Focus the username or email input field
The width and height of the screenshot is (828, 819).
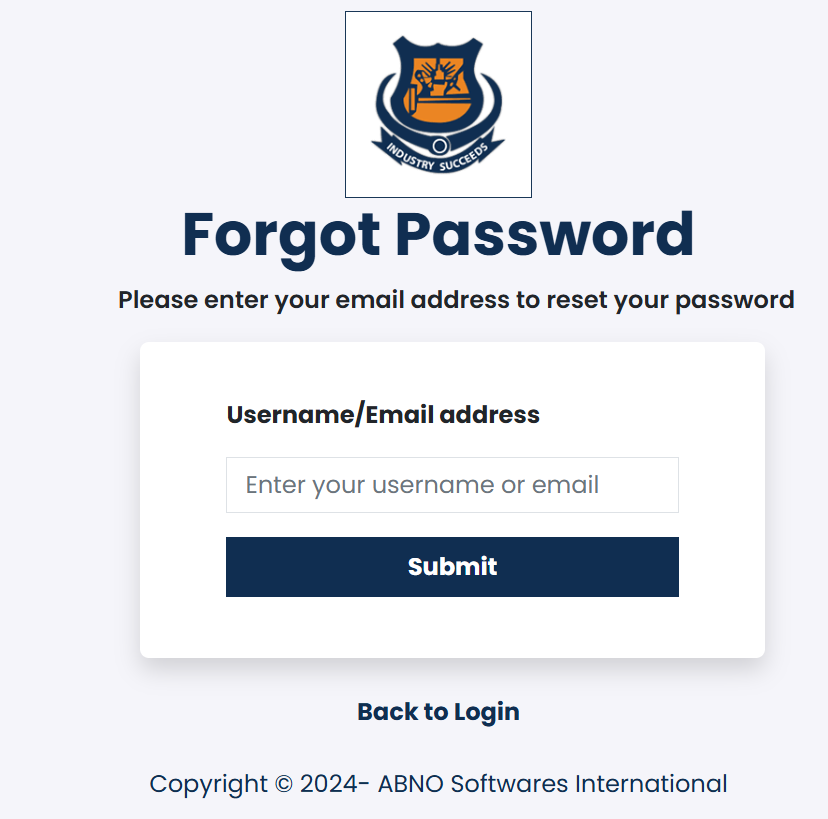(x=453, y=485)
